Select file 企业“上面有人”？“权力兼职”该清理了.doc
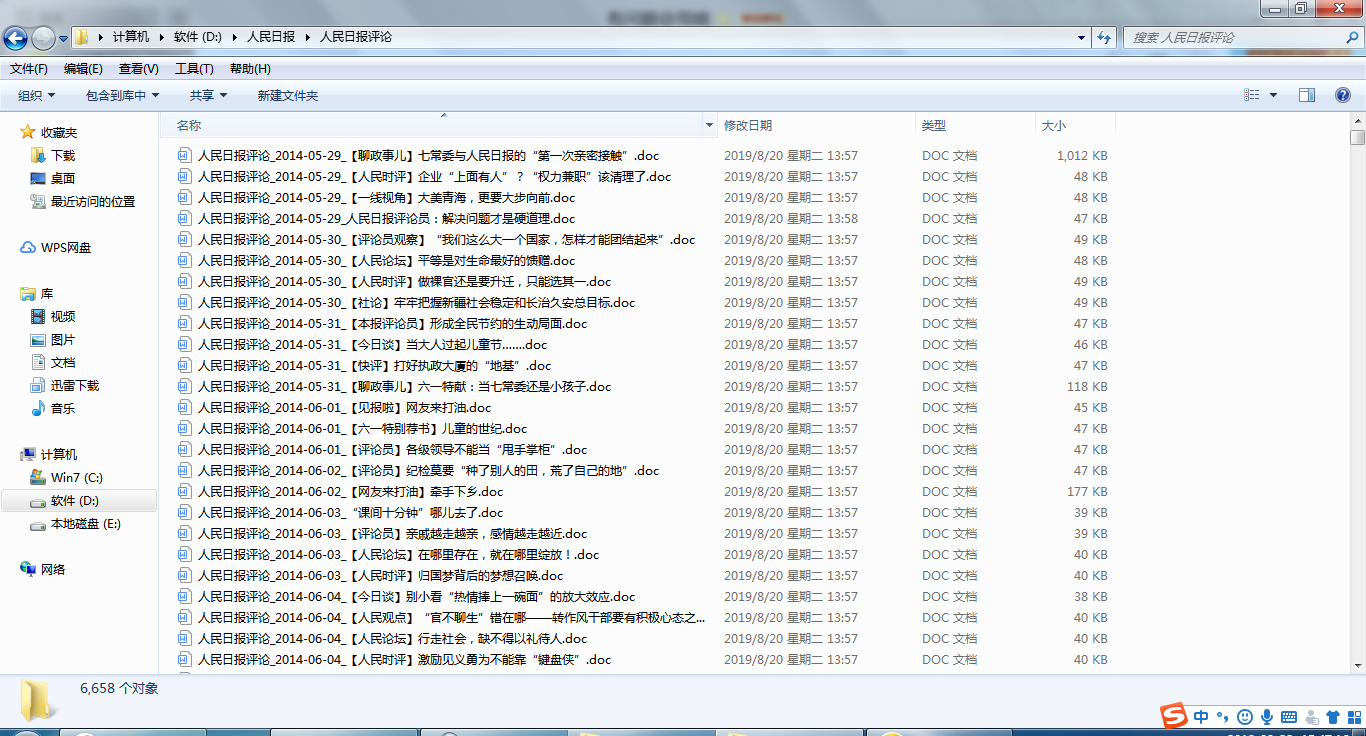Screen dimensions: 1366x736 tap(434, 176)
